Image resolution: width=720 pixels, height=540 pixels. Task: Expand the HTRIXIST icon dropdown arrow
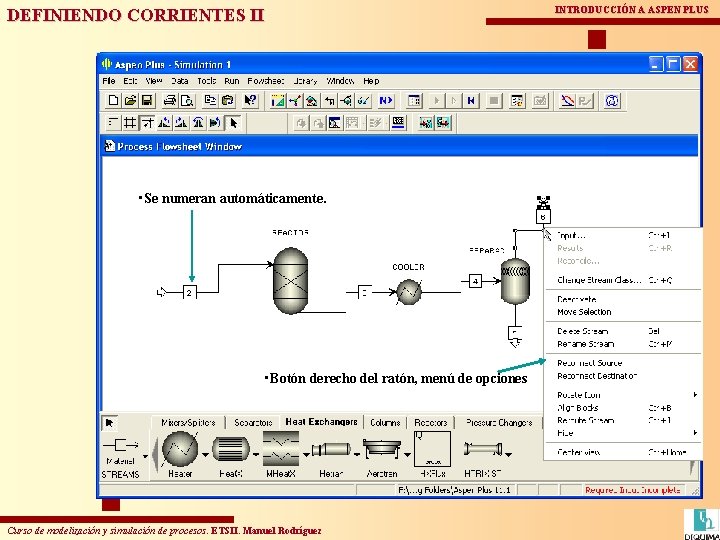(x=508, y=455)
